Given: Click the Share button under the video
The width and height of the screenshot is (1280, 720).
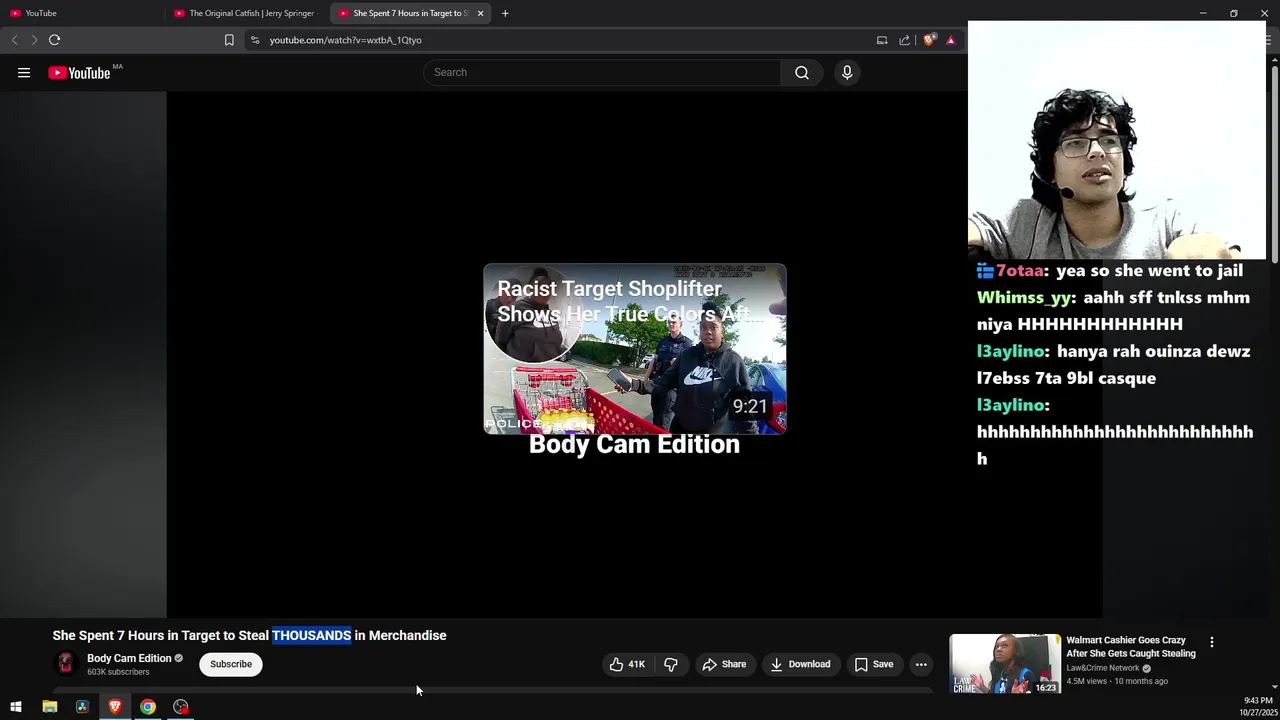Looking at the screenshot, I should (724, 664).
